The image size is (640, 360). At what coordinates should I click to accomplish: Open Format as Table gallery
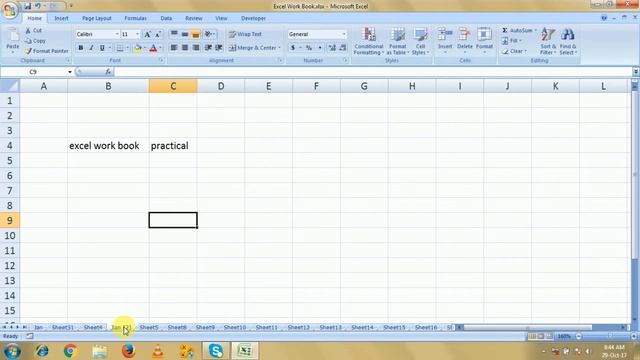click(397, 41)
